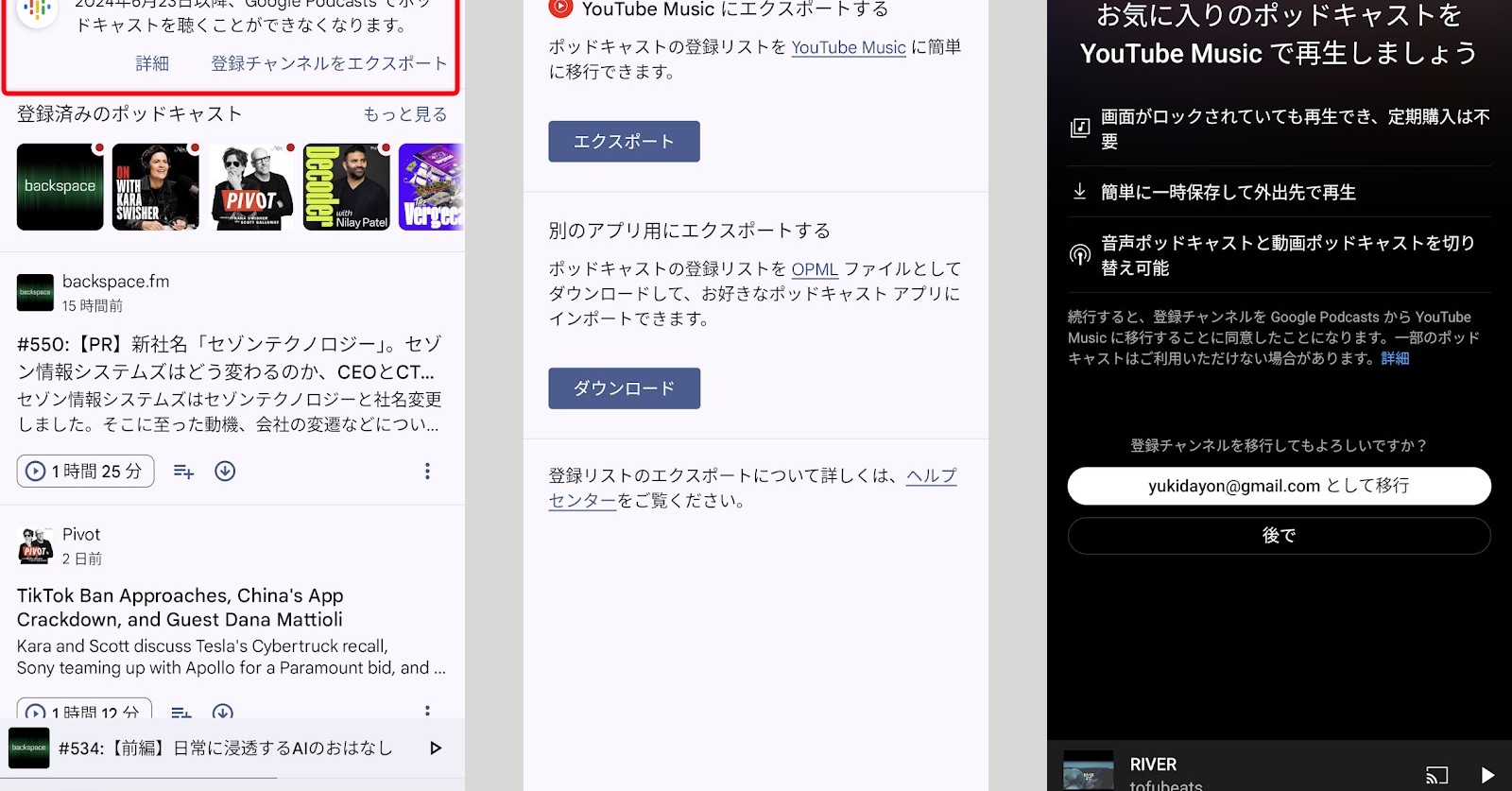Tap the cast icon in YouTube Music
The image size is (1512, 791).
coord(1436,775)
